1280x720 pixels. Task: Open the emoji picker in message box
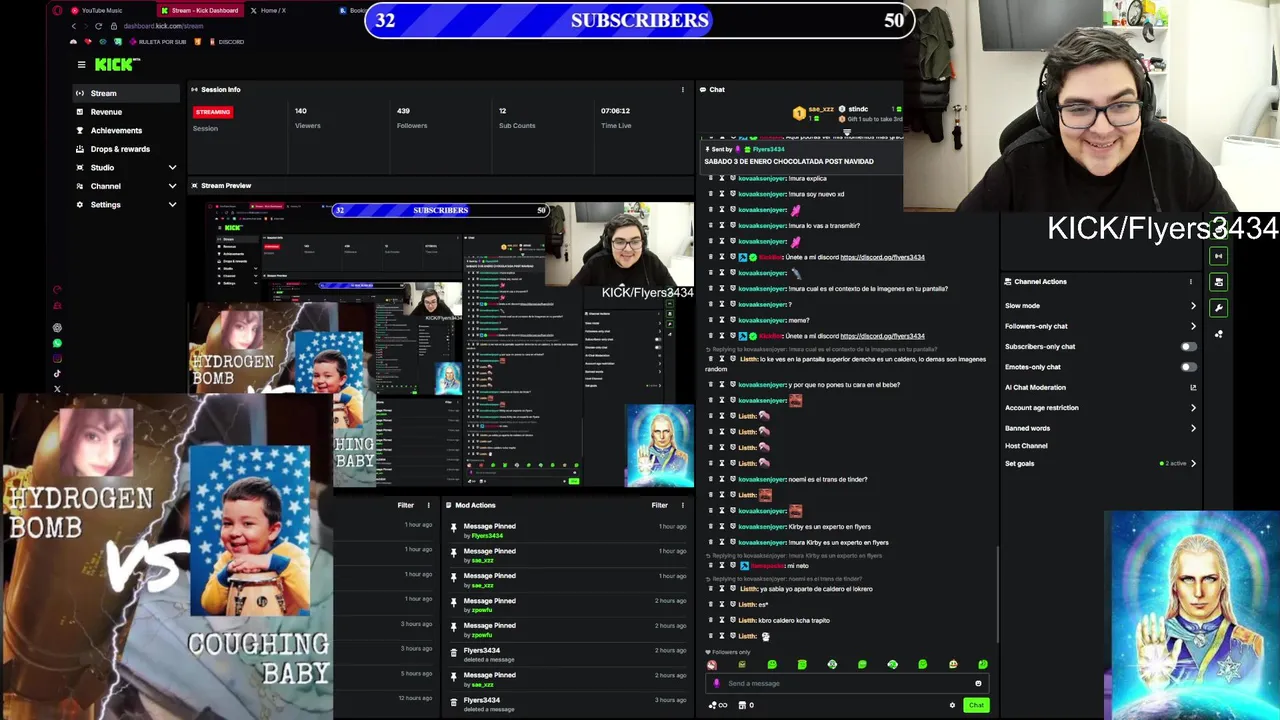(978, 683)
